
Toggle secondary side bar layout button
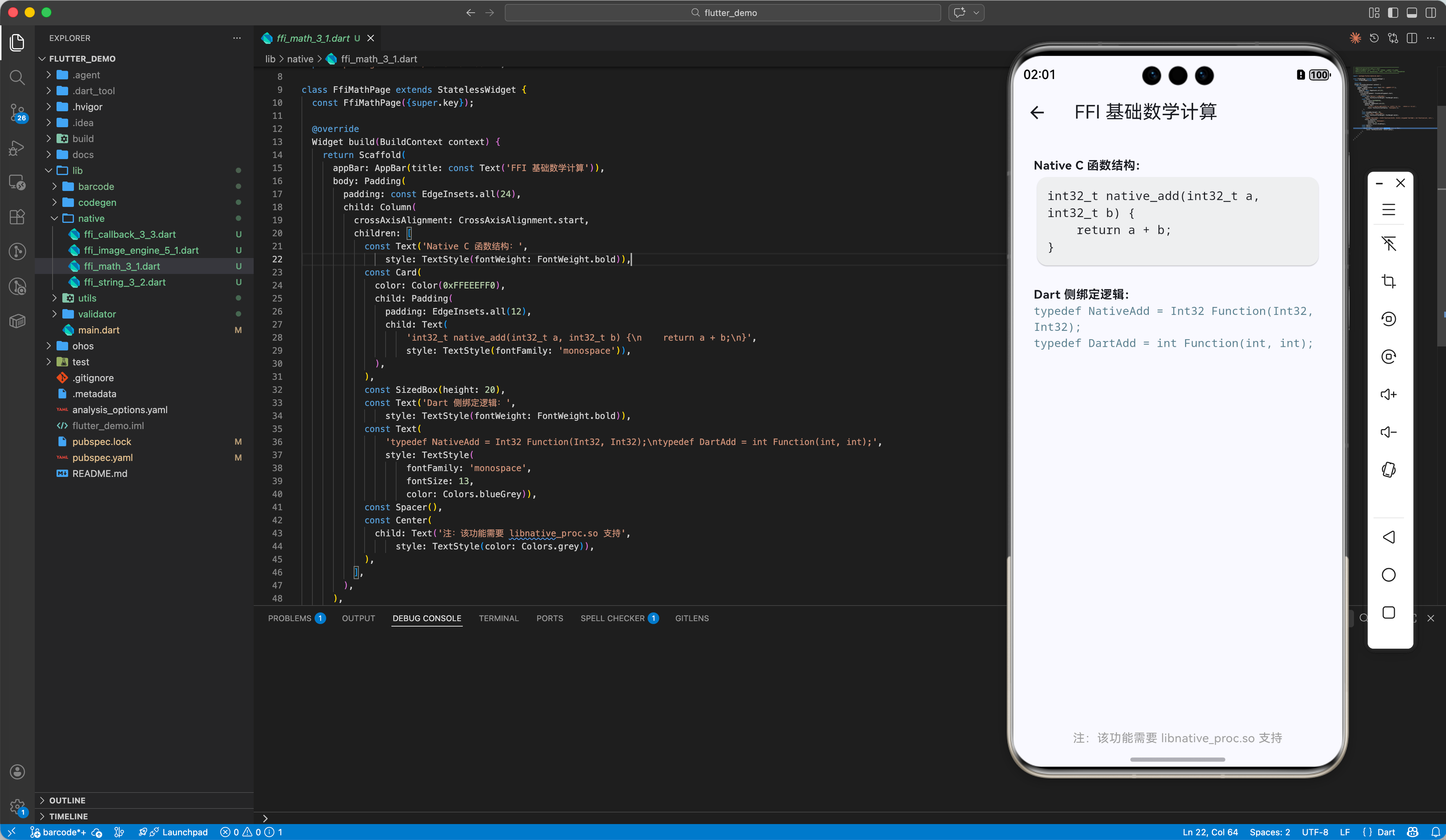1430,13
